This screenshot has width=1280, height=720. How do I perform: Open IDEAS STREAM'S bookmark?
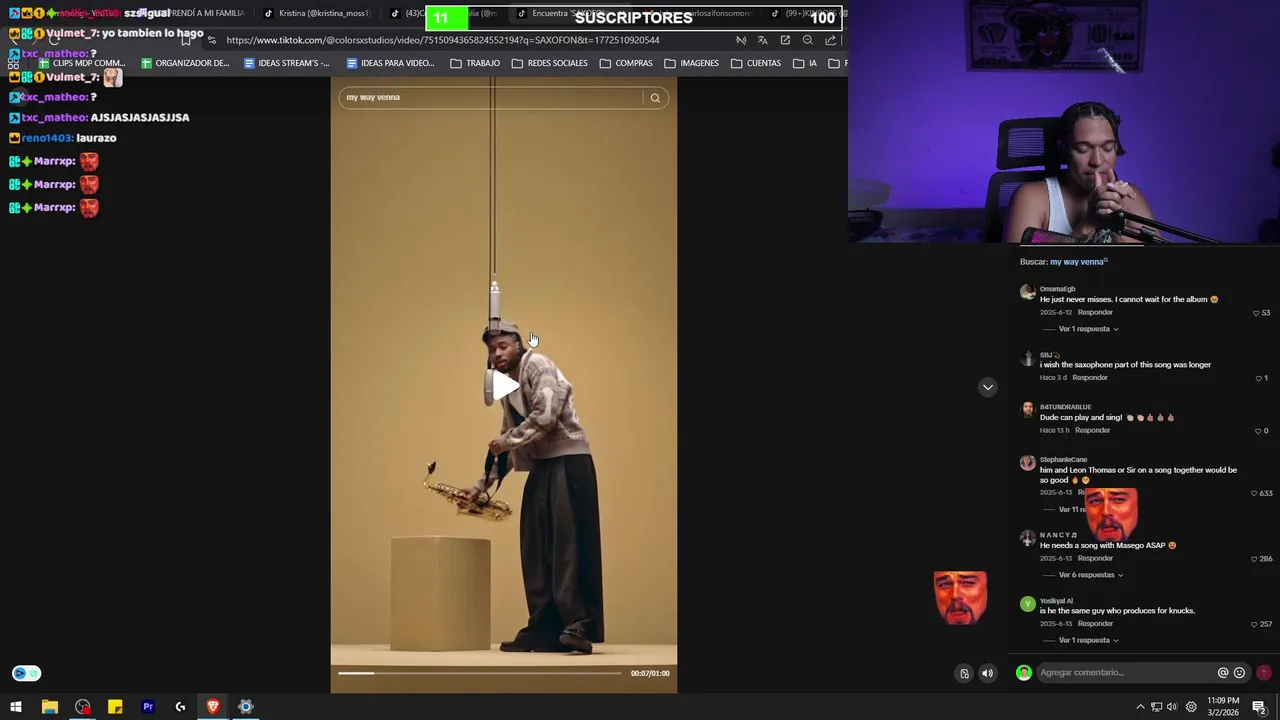click(287, 63)
